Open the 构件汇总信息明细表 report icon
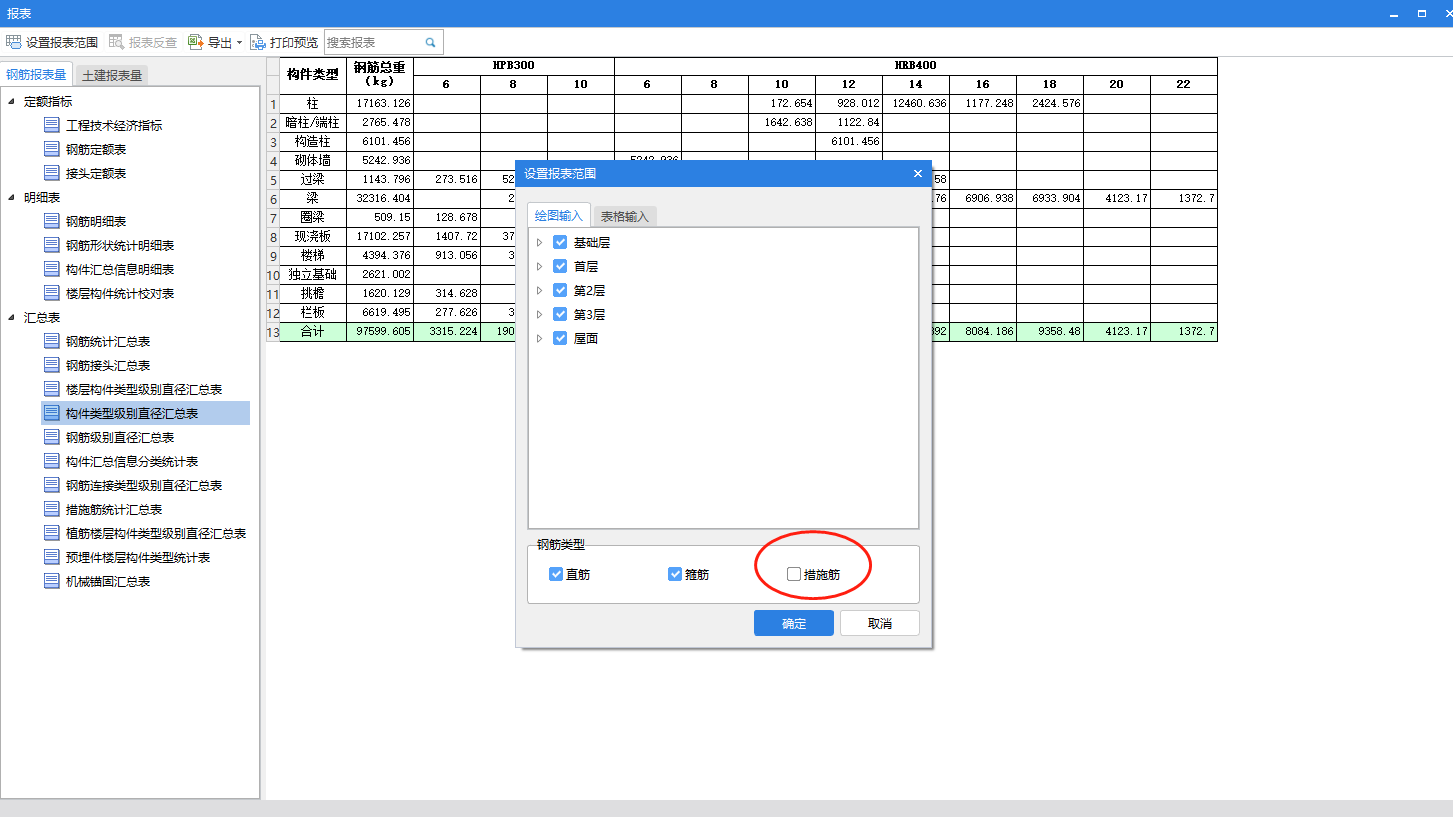Image resolution: width=1453 pixels, height=817 pixels. (x=52, y=269)
